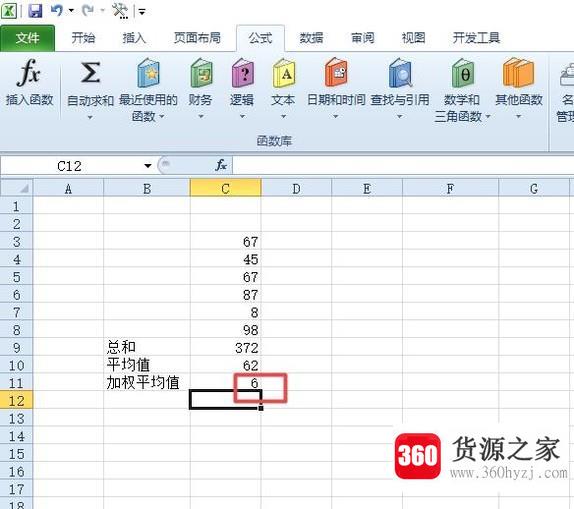Viewport: 574px width, 509px height.
Task: Click the cell with value 87
Action: click(x=226, y=295)
